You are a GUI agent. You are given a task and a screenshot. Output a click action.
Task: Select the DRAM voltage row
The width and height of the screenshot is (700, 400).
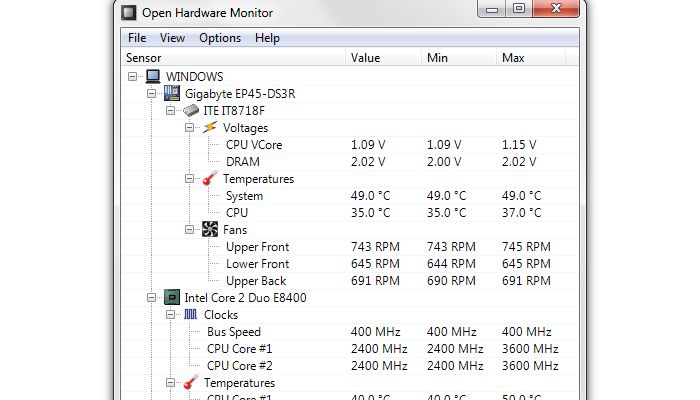coord(350,162)
